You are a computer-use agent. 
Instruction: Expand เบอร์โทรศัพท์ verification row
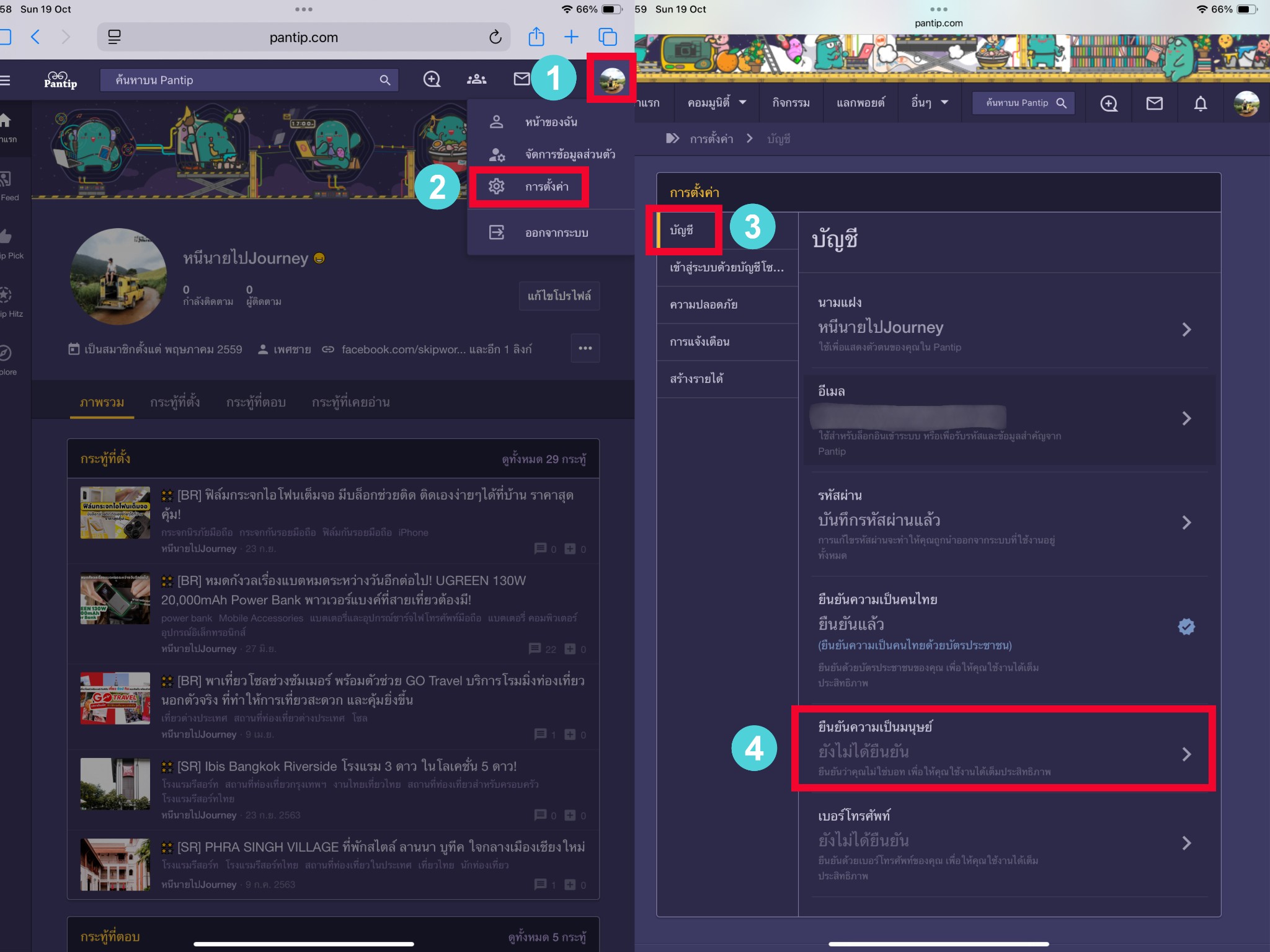click(x=1186, y=843)
